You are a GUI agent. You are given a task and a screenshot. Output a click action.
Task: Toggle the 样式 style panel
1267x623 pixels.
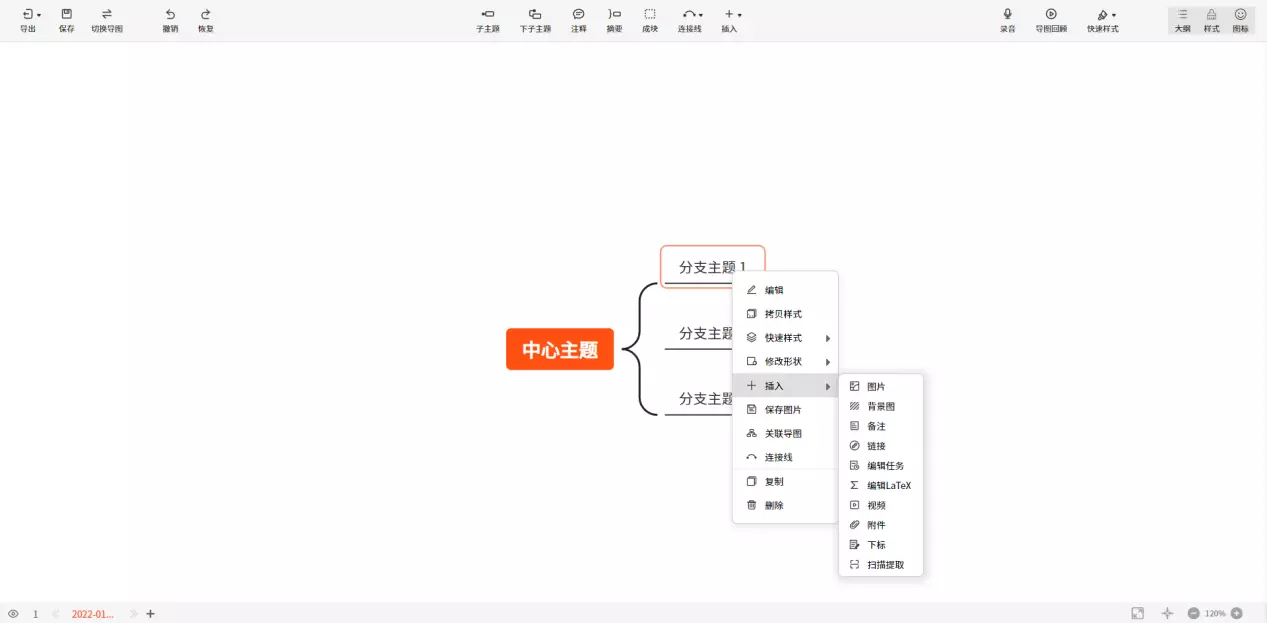pyautogui.click(x=1211, y=20)
